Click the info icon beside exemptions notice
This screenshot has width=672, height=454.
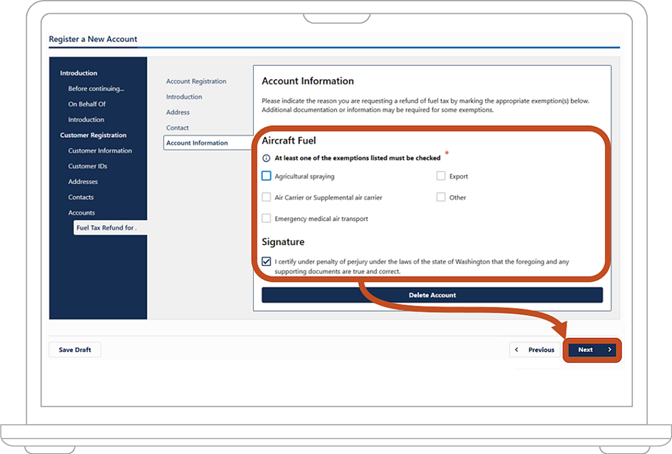pos(266,158)
